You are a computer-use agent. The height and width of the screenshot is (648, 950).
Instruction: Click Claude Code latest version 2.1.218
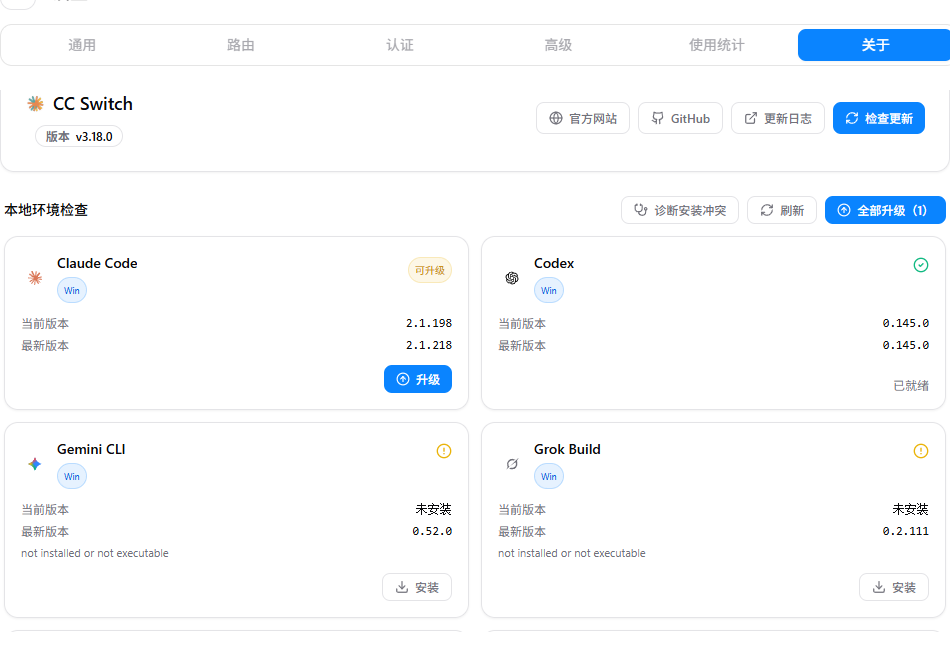pos(429,345)
